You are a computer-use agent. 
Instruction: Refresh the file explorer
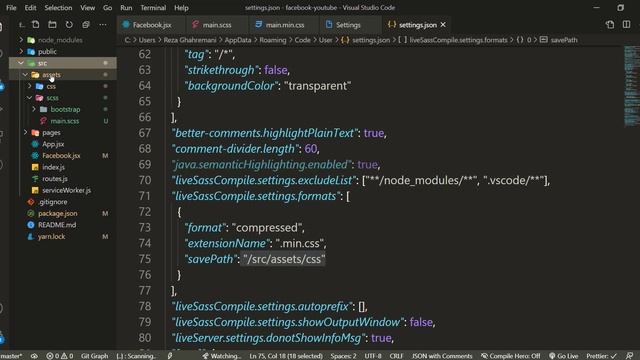tap(69, 25)
